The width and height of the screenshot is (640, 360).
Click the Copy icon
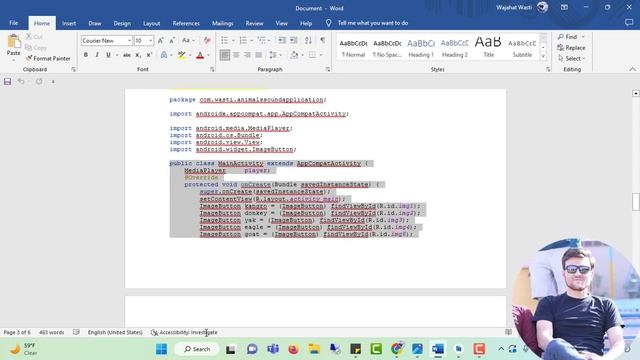click(x=29, y=48)
